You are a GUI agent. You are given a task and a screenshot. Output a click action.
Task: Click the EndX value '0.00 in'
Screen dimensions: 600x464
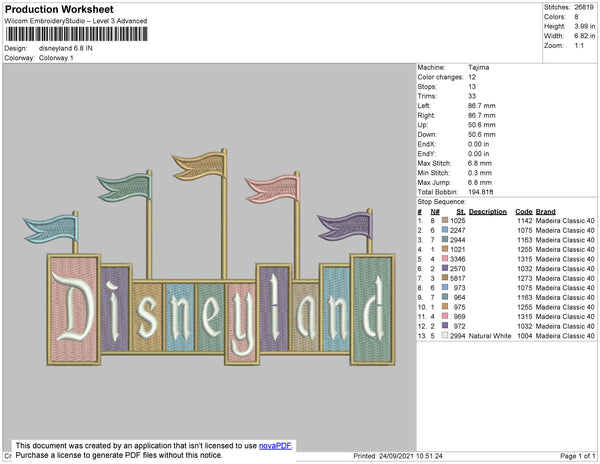(478, 144)
